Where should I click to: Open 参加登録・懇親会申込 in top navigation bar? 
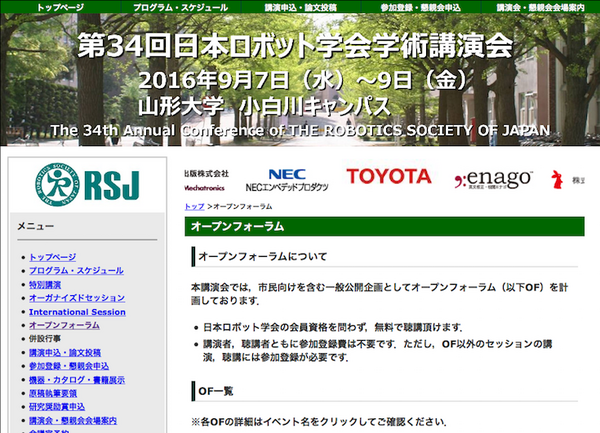pos(419,6)
